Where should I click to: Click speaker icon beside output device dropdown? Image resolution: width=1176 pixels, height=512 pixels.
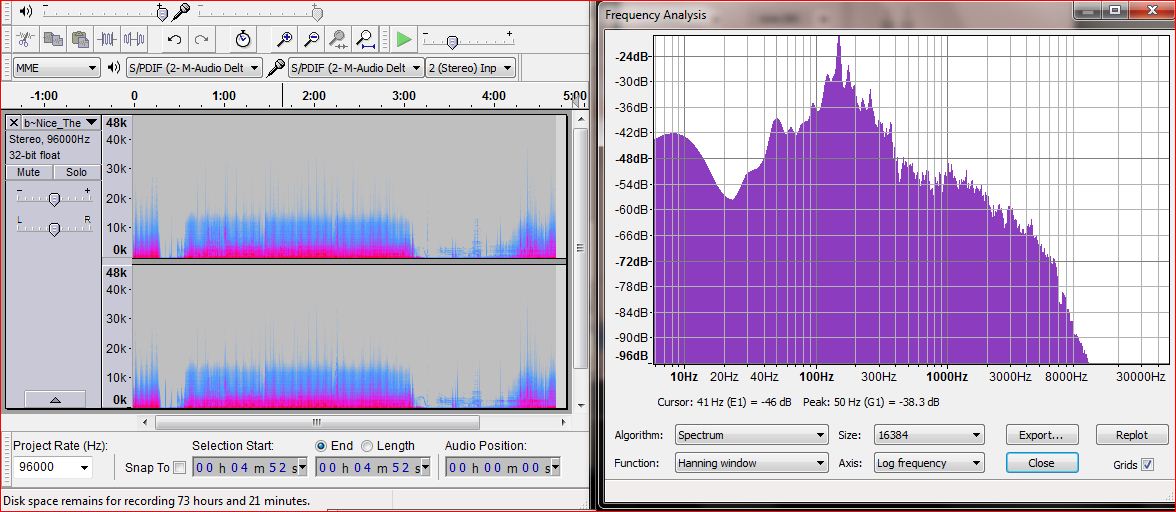click(114, 67)
